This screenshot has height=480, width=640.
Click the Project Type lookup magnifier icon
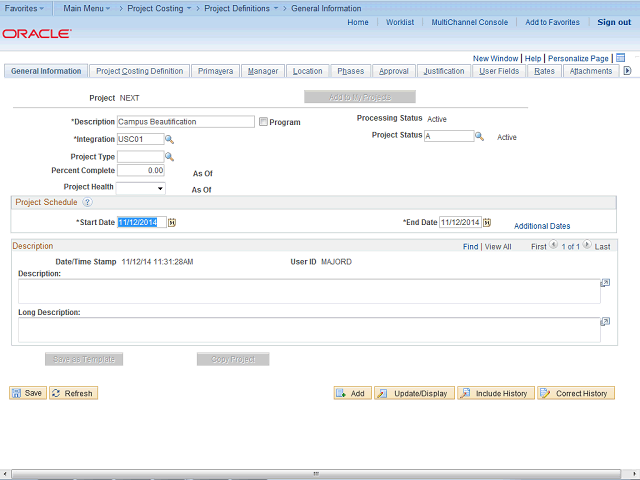tap(170, 156)
